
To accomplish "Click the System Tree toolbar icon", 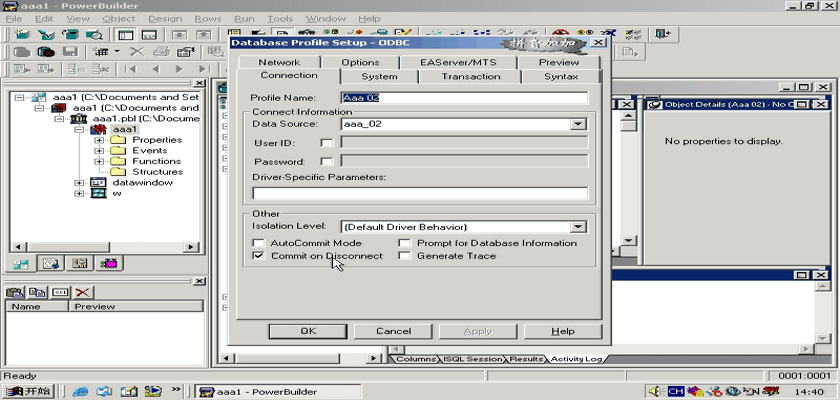I will [126, 35].
